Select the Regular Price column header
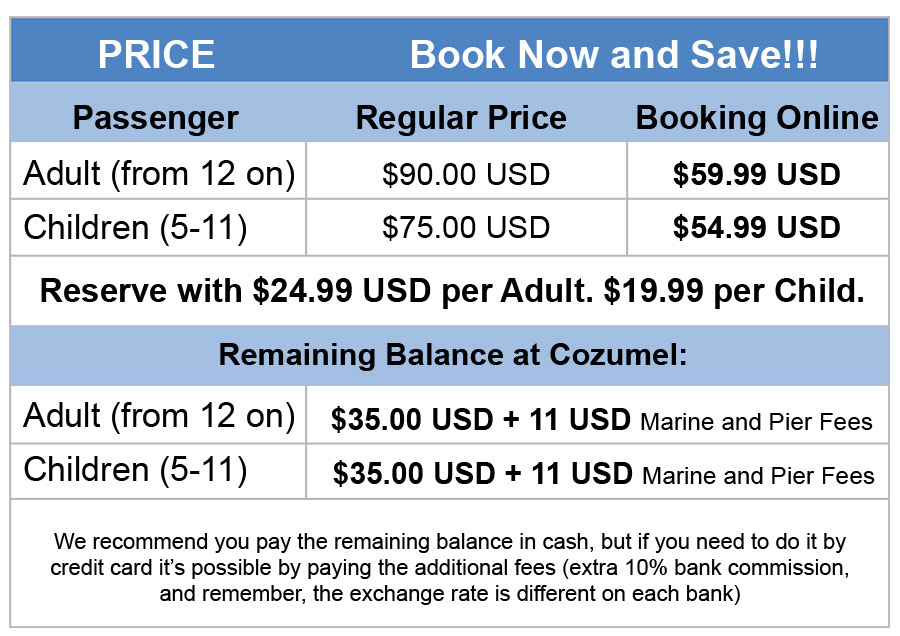 click(461, 118)
